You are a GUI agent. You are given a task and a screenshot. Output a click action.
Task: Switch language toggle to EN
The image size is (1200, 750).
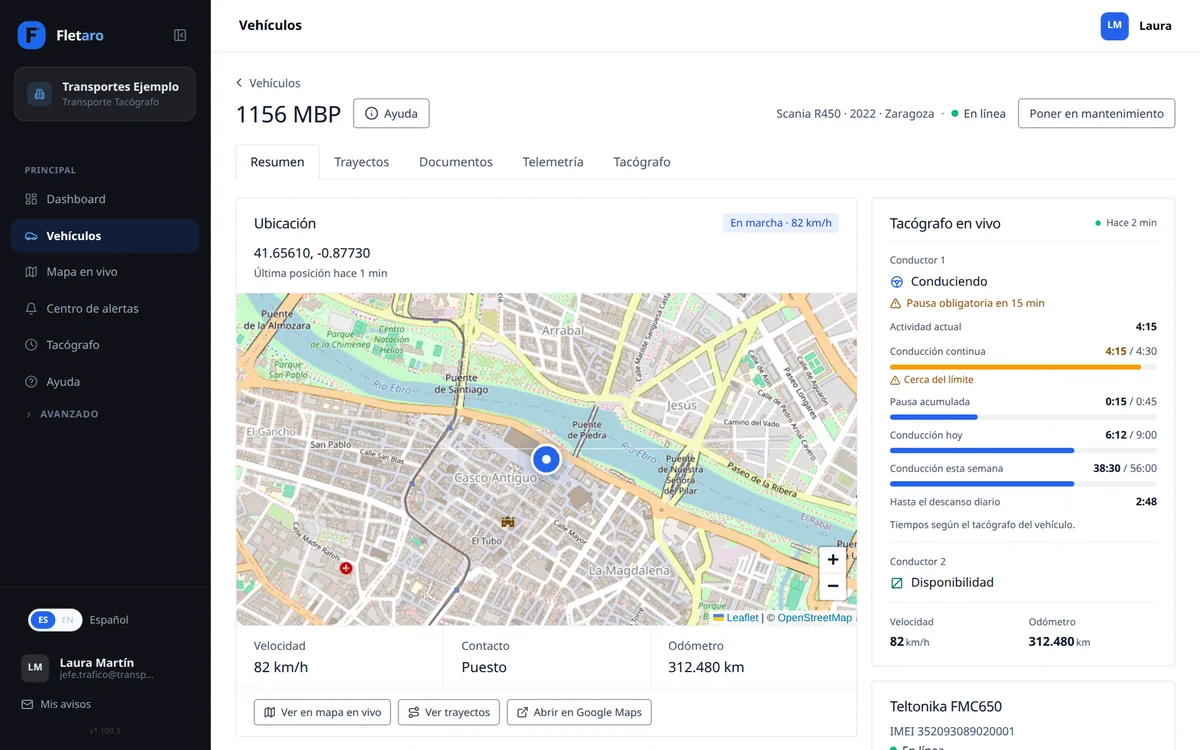[68, 620]
